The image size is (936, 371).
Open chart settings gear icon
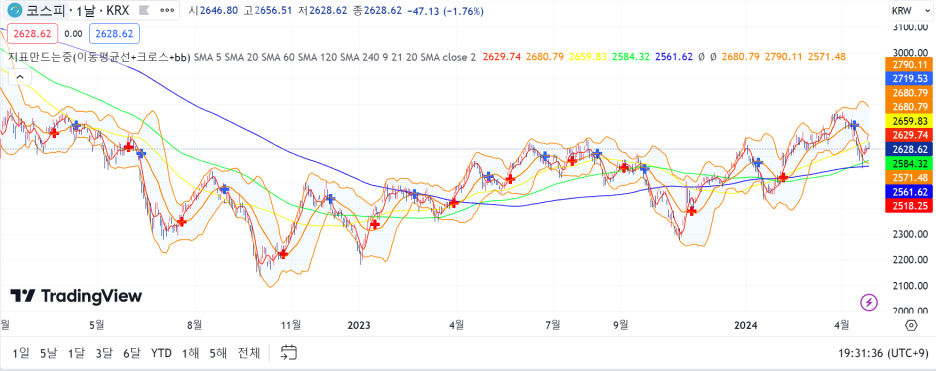pyautogui.click(x=911, y=325)
